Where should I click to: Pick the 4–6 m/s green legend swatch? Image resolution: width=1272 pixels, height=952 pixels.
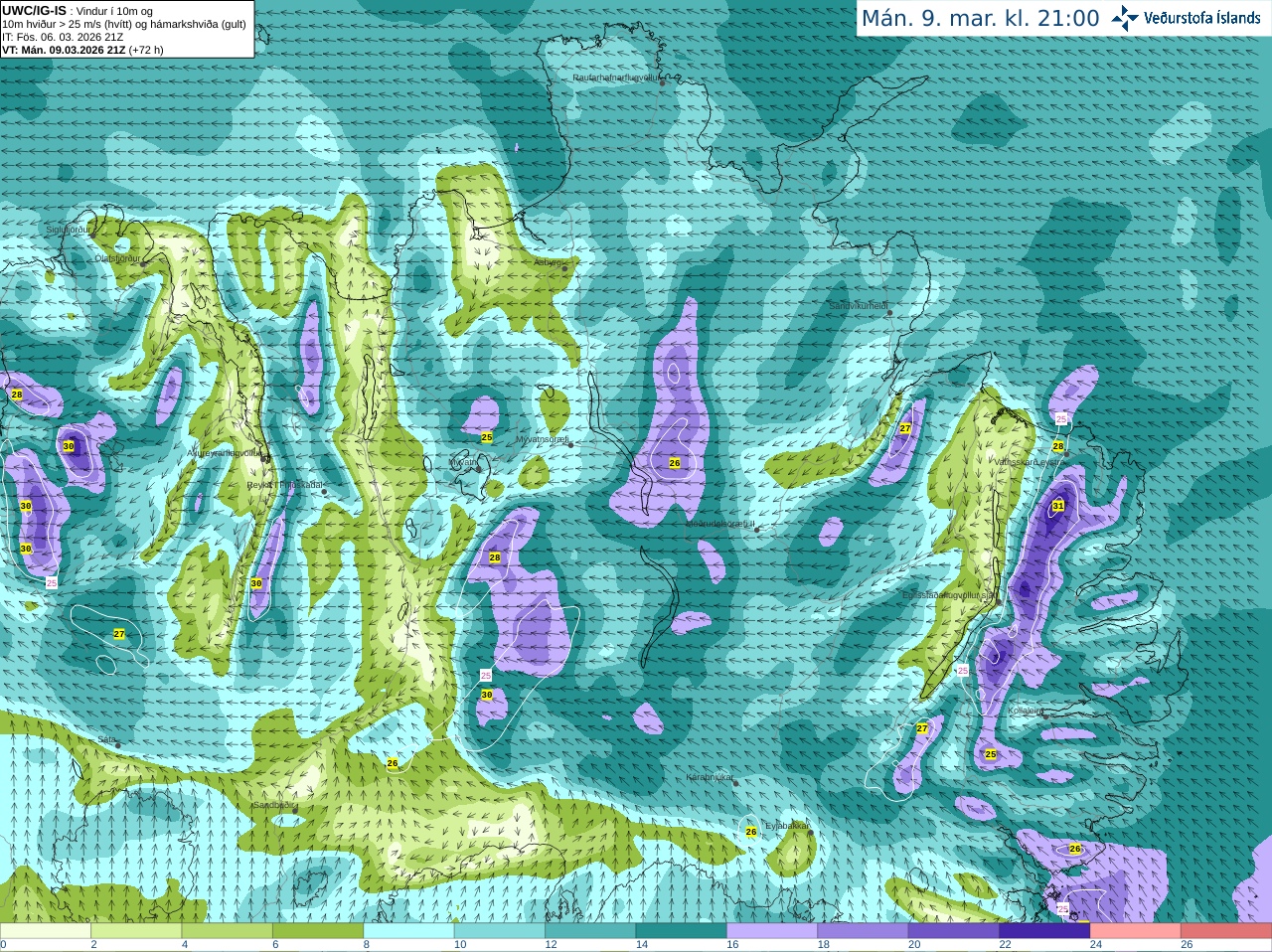coord(229,931)
